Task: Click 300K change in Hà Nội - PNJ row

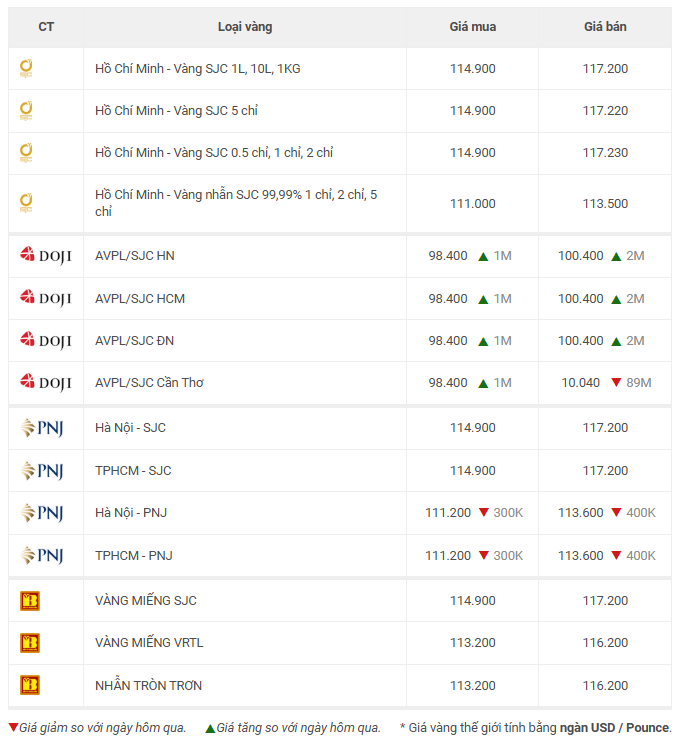Action: pyautogui.click(x=508, y=513)
